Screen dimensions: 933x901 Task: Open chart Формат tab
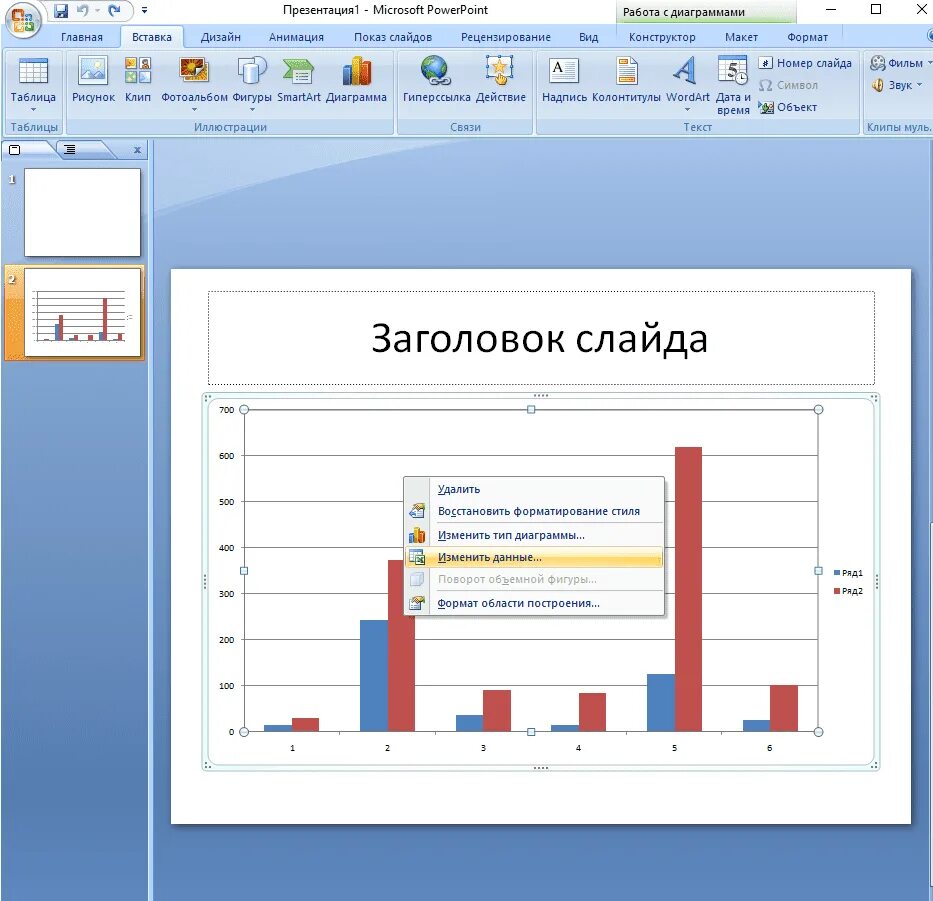tap(807, 37)
